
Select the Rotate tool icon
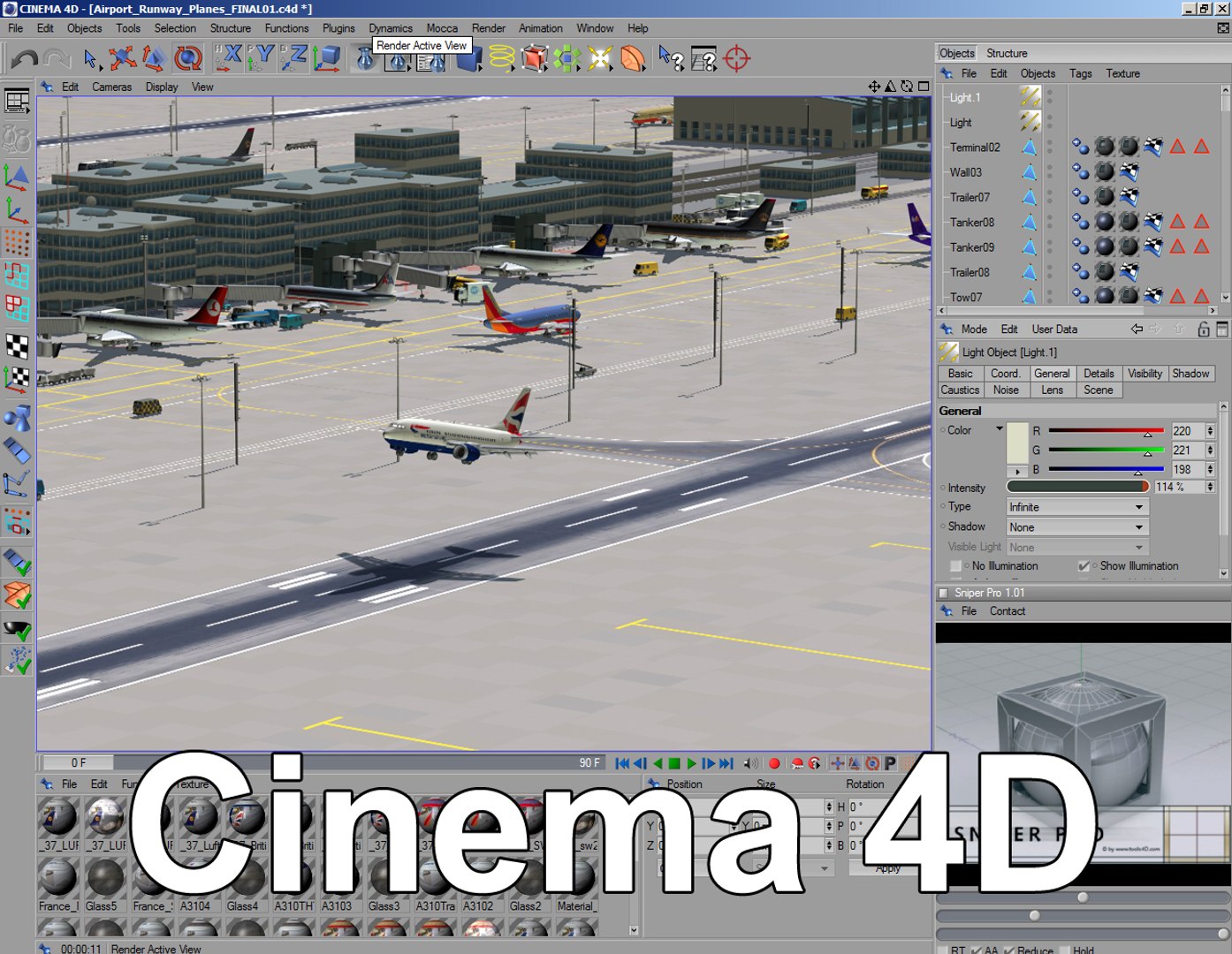(x=187, y=59)
